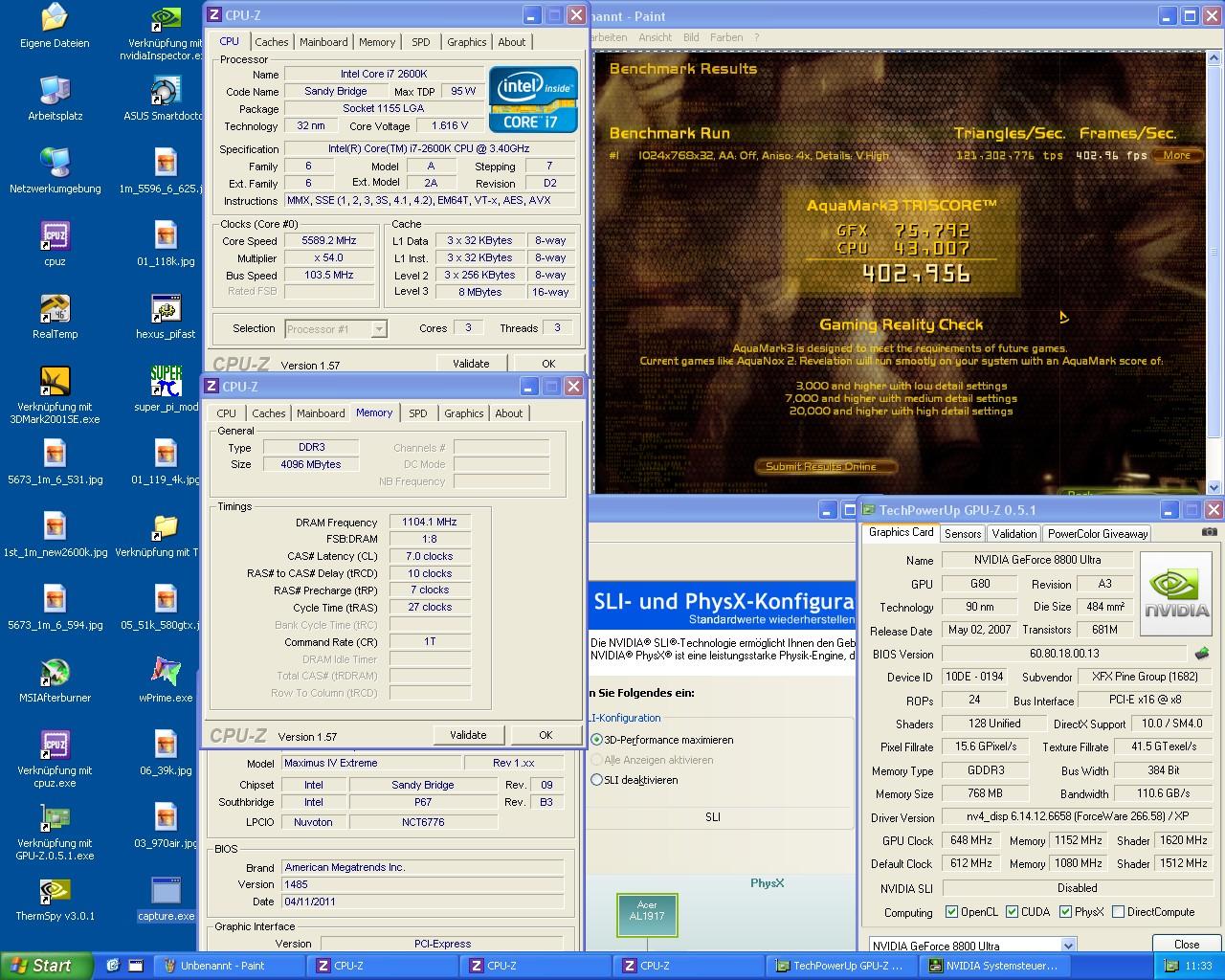Open the Bild menu in Paint

click(x=691, y=37)
